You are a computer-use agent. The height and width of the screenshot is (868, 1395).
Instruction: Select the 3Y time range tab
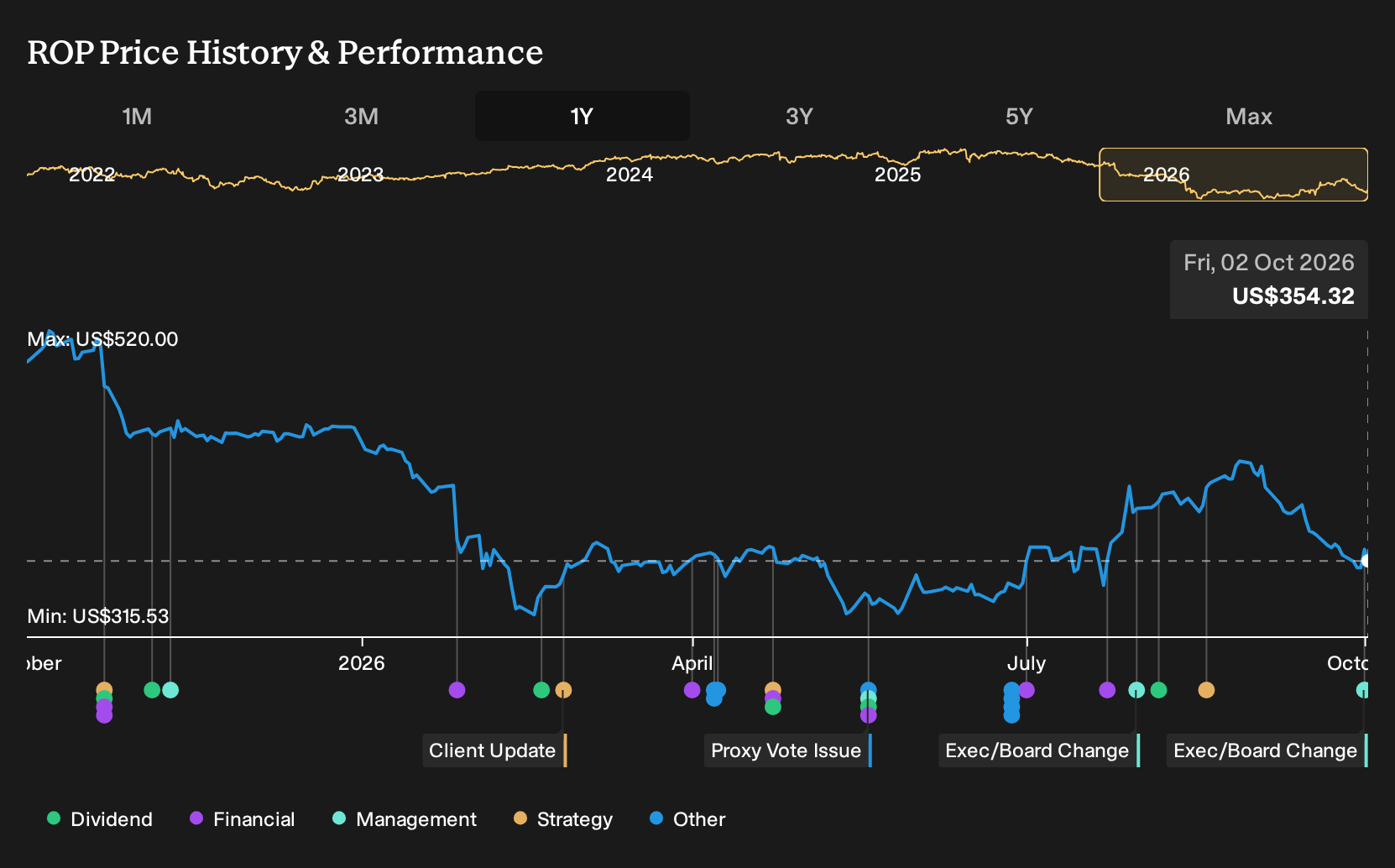point(799,116)
